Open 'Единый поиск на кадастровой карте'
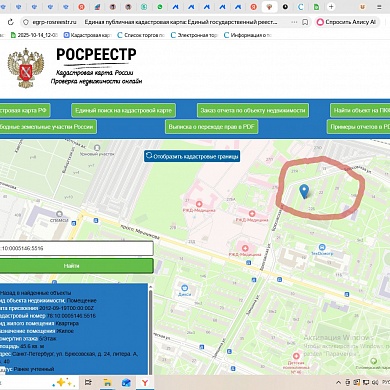This screenshot has width=390, height=390. [x=123, y=110]
